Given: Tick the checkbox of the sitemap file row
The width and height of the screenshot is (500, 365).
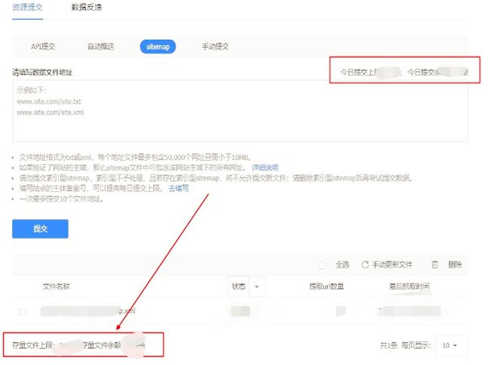Looking at the screenshot, I should click(x=22, y=311).
